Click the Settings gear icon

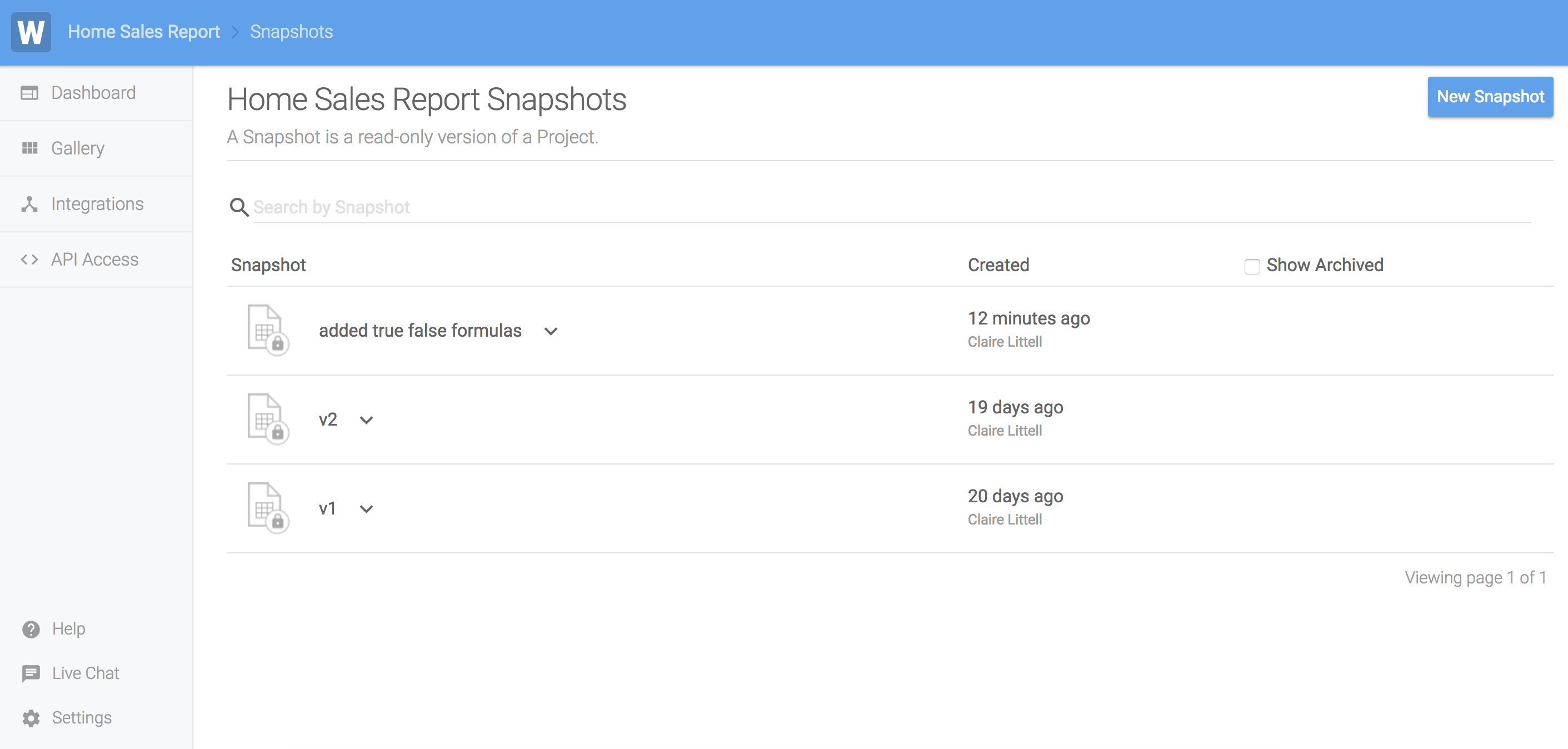coord(31,718)
